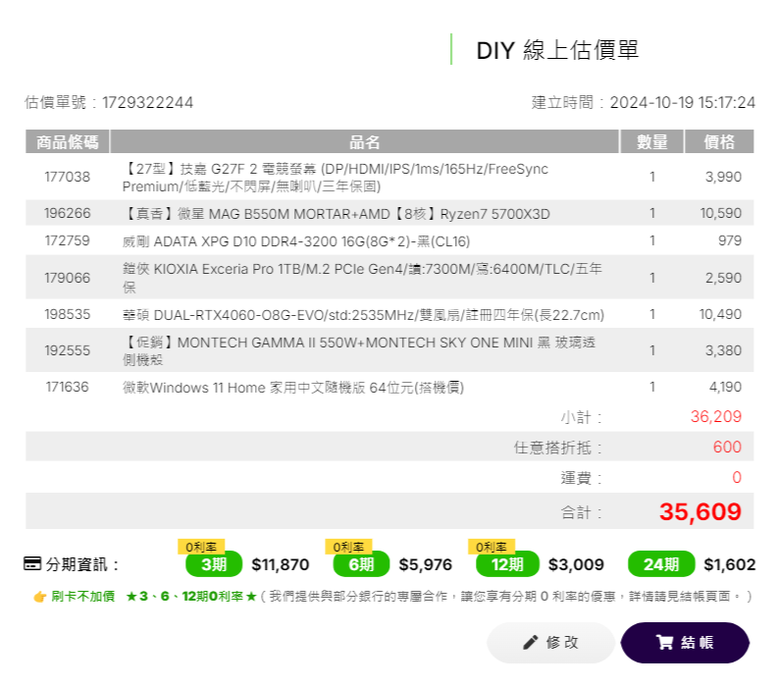Viewport: 780px width, 687px height.
Task: Click the DIY 線上估價單 title
Action: pyautogui.click(x=557, y=50)
